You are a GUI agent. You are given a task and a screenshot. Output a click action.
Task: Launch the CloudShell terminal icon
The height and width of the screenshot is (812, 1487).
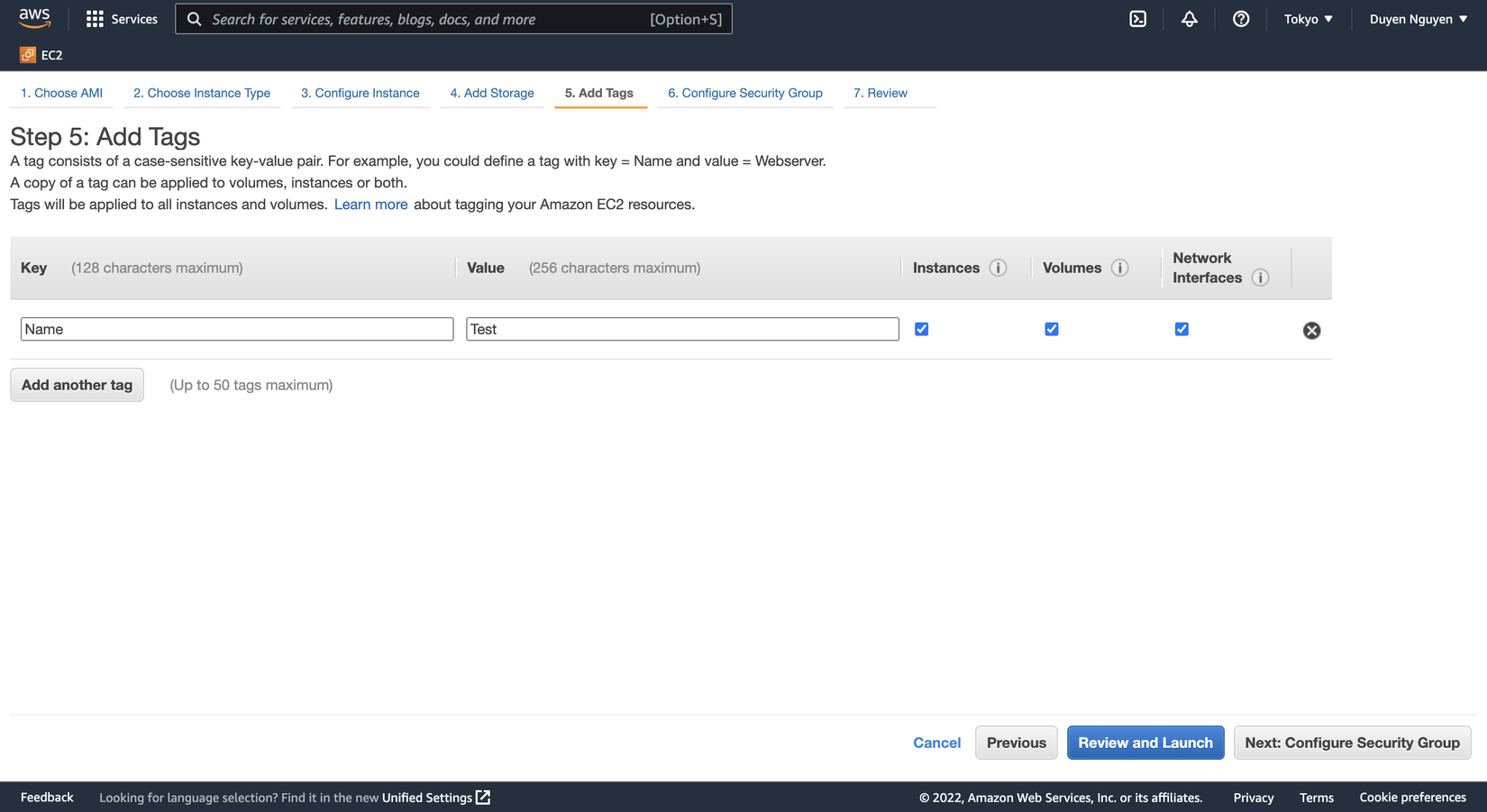[x=1138, y=19]
